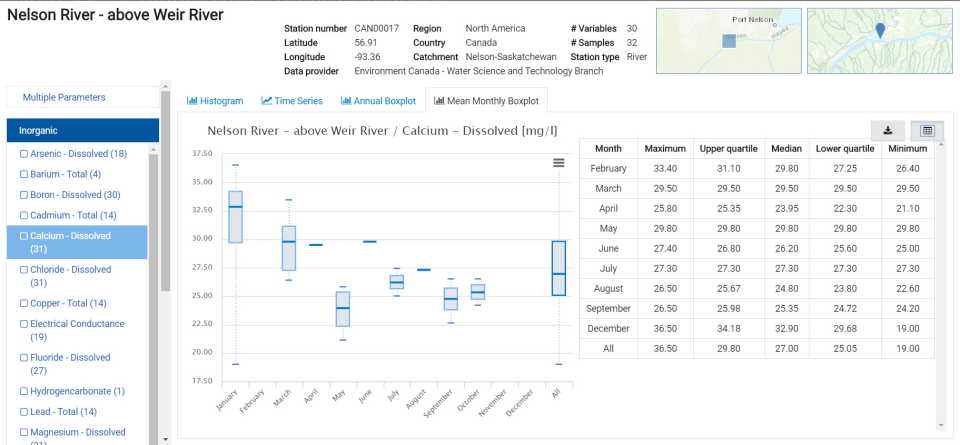Click the July boxplot box
The height and width of the screenshot is (445, 960).
point(397,282)
